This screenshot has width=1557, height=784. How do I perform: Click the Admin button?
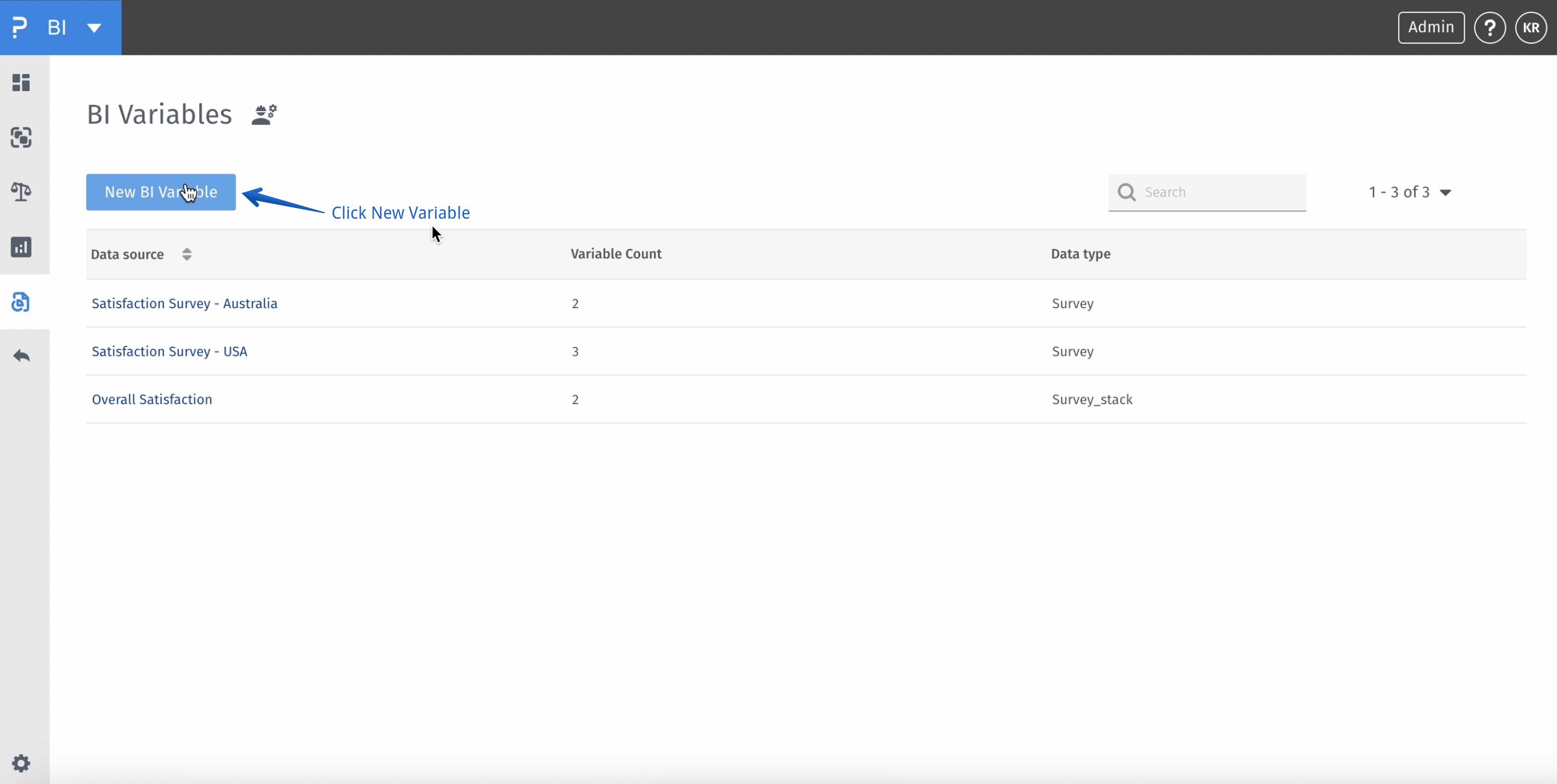(1431, 28)
